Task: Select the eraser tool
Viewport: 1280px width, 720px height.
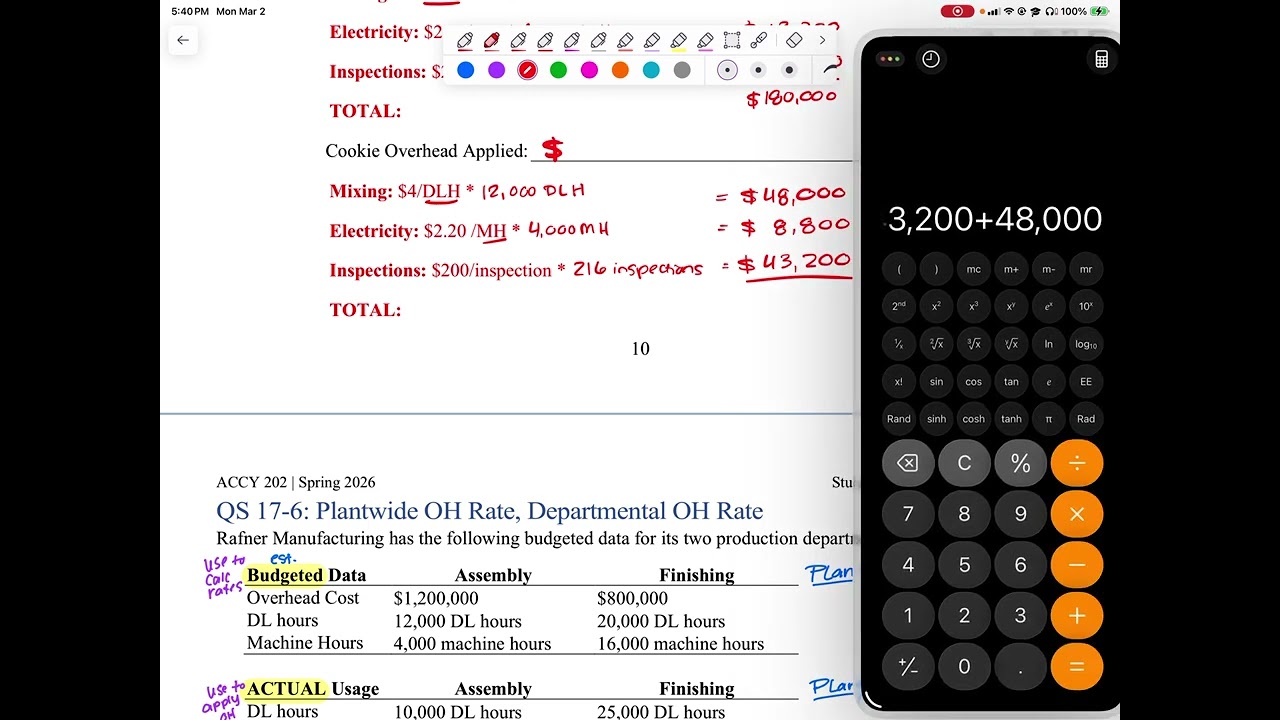Action: tap(794, 41)
